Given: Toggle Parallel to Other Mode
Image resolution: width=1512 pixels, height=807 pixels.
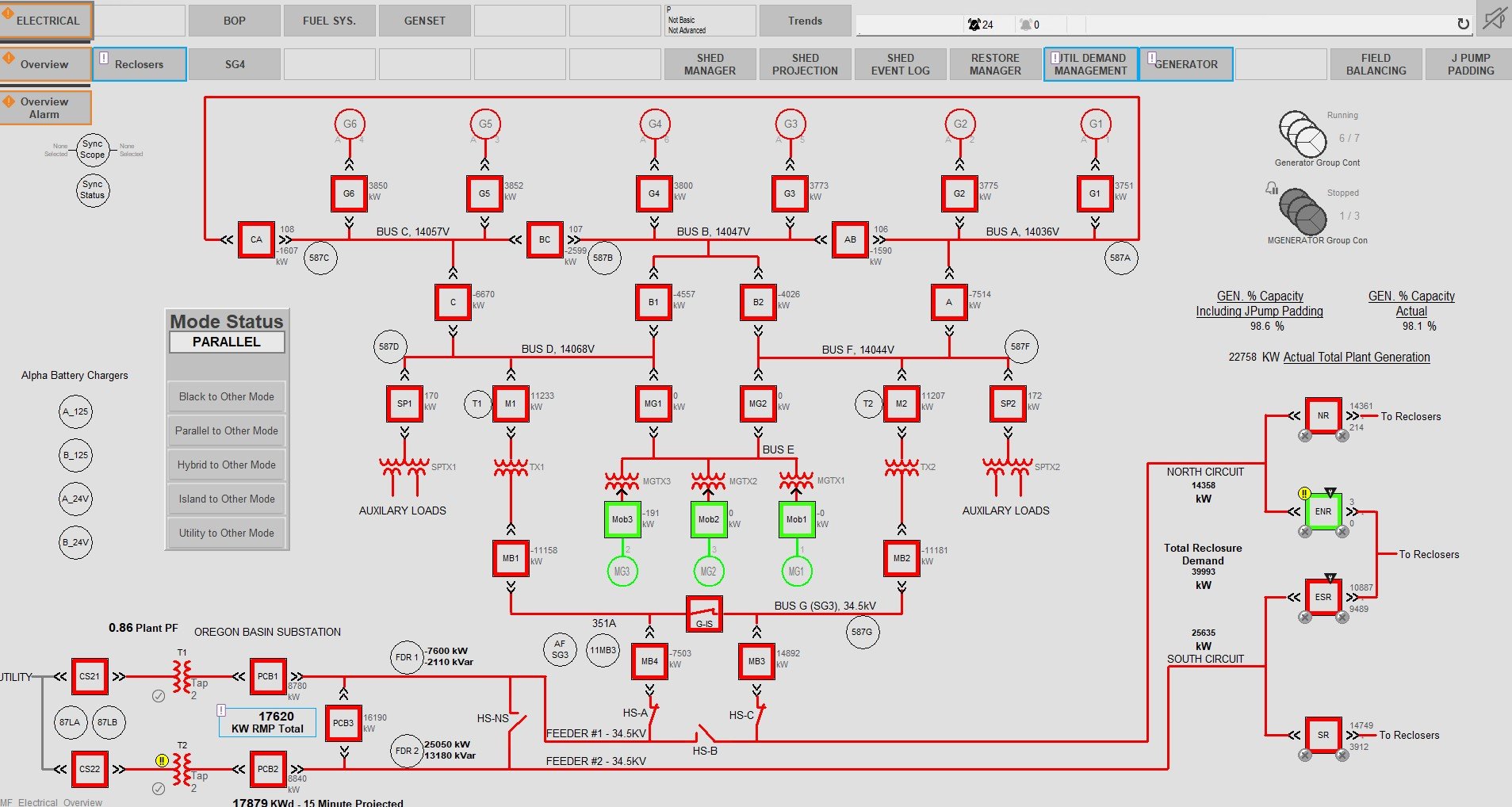Looking at the screenshot, I should coord(227,430).
